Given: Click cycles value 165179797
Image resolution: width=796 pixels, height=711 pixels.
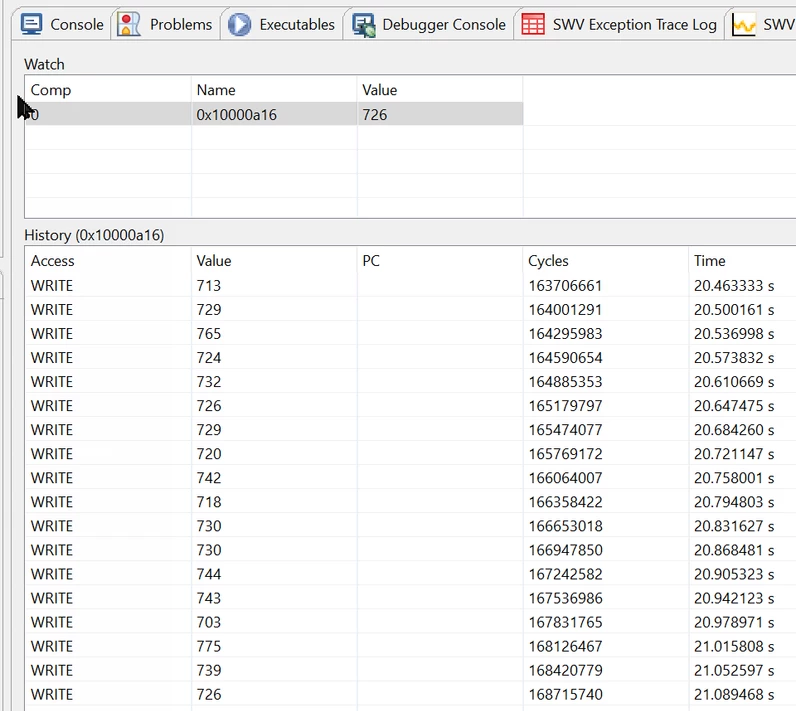Looking at the screenshot, I should coord(565,406).
